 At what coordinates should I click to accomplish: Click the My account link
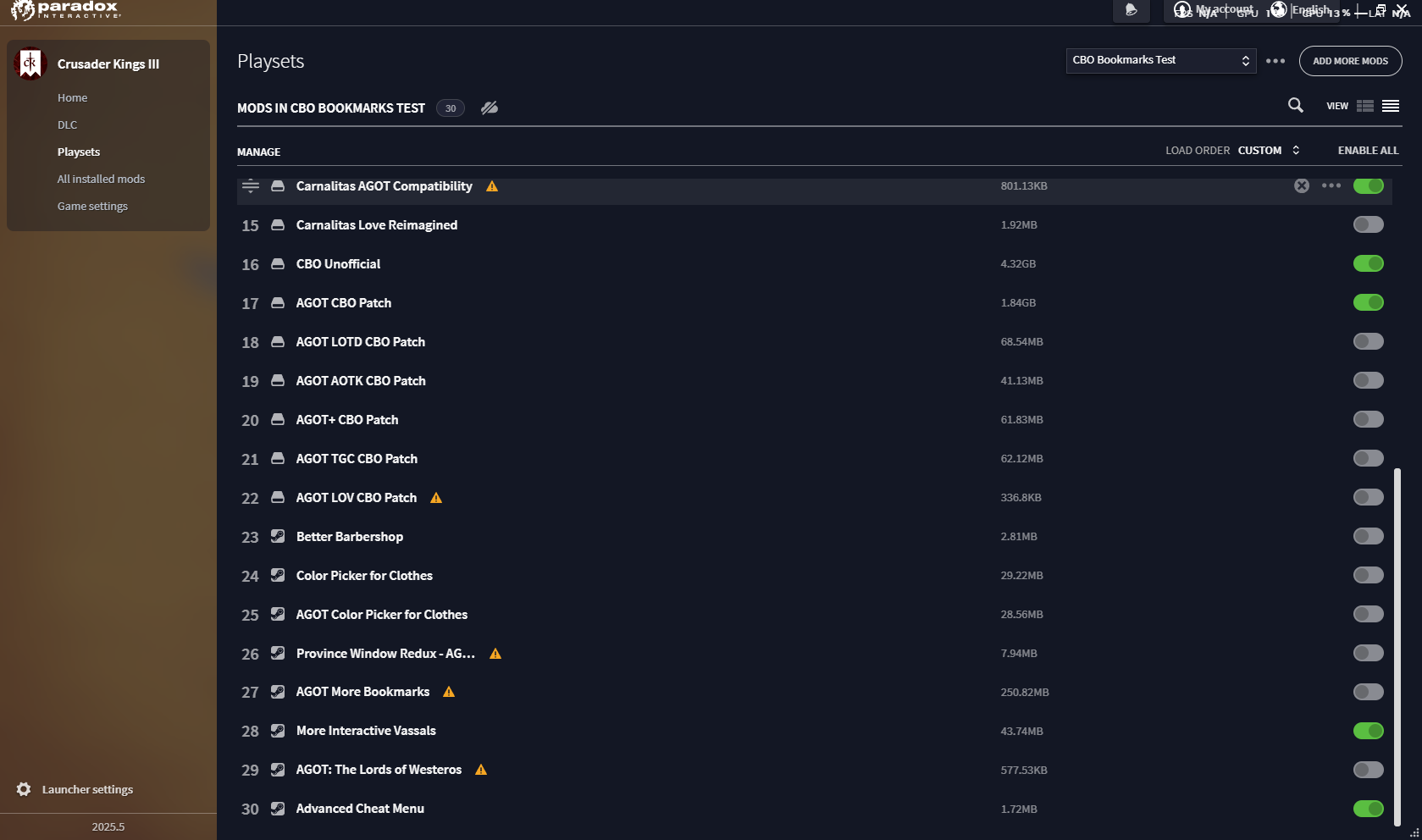coord(1224,9)
